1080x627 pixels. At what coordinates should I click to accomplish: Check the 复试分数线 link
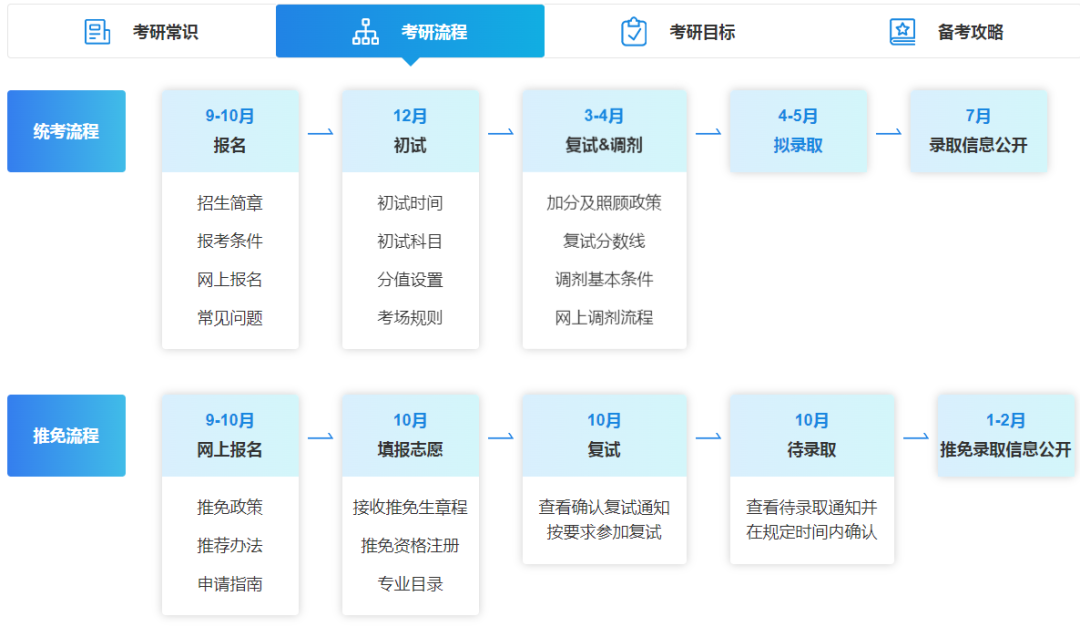tap(604, 241)
